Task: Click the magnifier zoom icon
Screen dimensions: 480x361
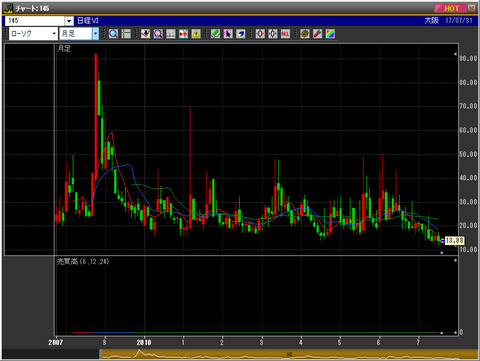Action: coord(113,34)
